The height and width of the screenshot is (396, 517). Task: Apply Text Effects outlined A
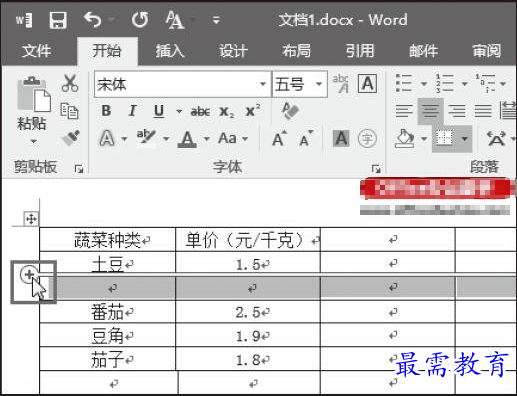[x=107, y=138]
